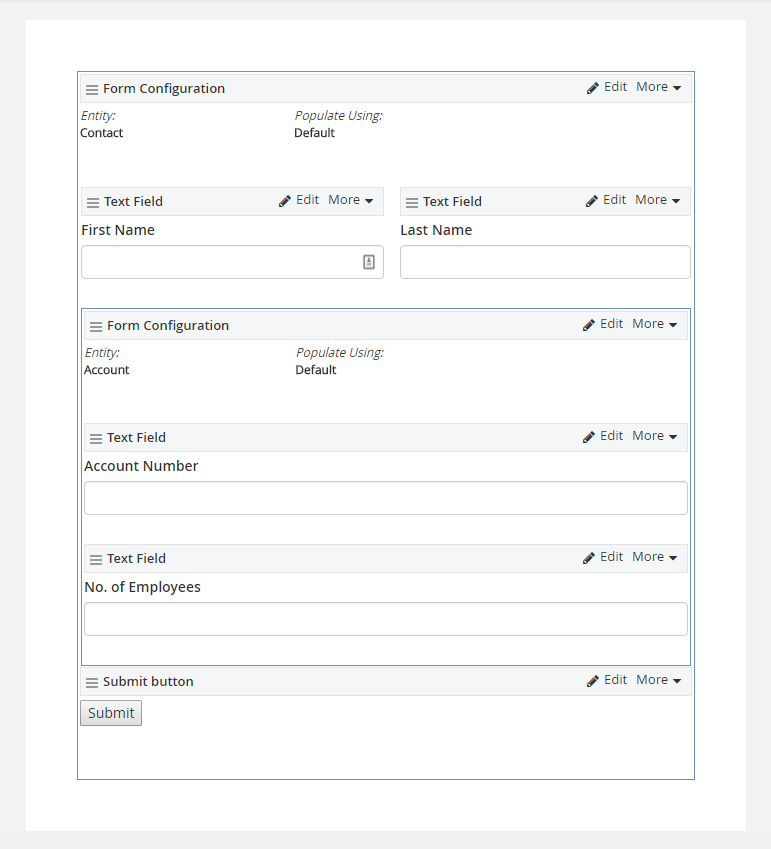Click the contact card icon inside the First Name input
771x849 pixels.
(x=369, y=262)
